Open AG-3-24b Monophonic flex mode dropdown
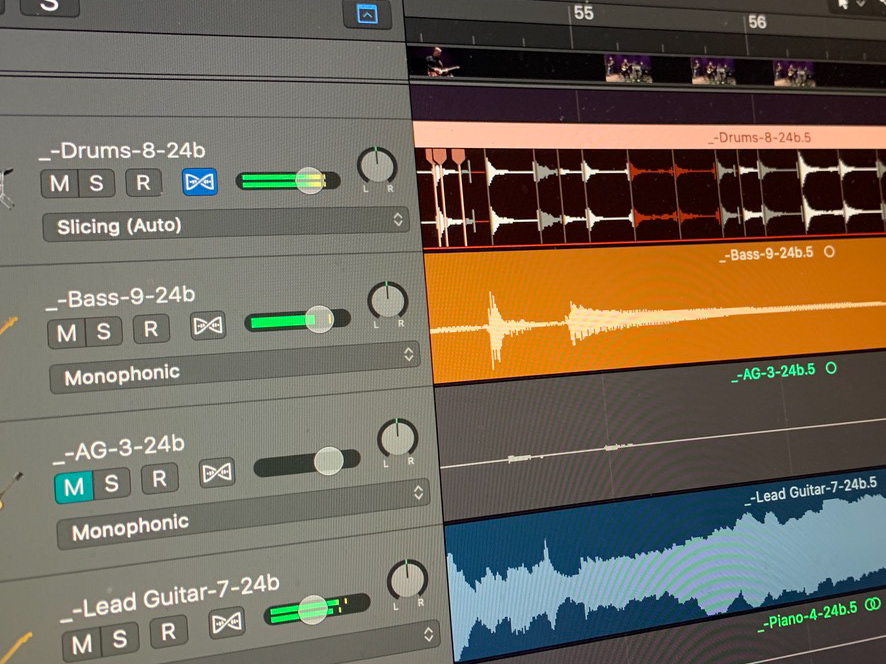 (x=243, y=515)
